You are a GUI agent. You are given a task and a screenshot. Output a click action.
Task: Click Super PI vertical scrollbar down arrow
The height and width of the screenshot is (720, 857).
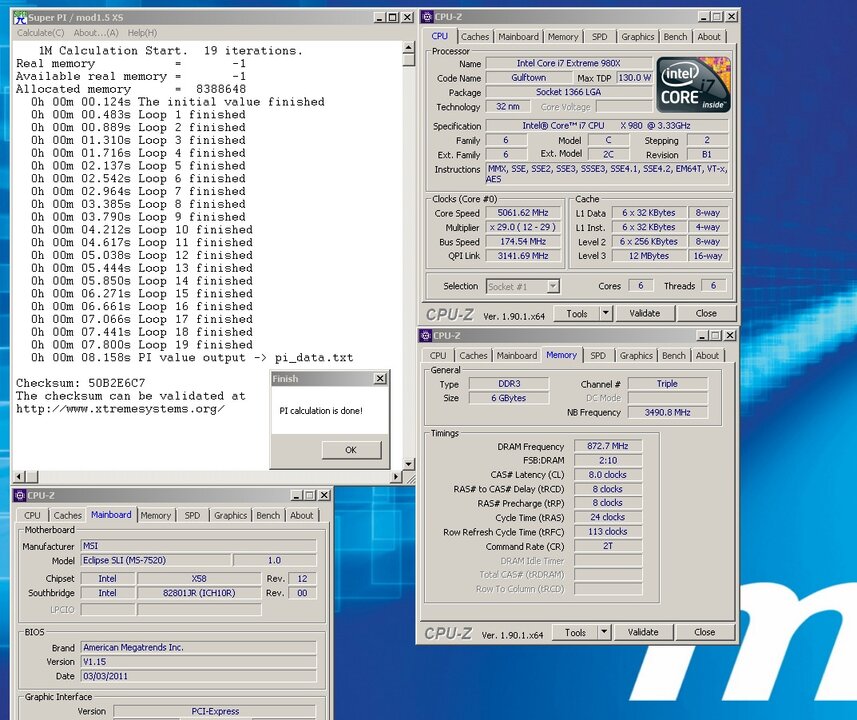coord(409,464)
